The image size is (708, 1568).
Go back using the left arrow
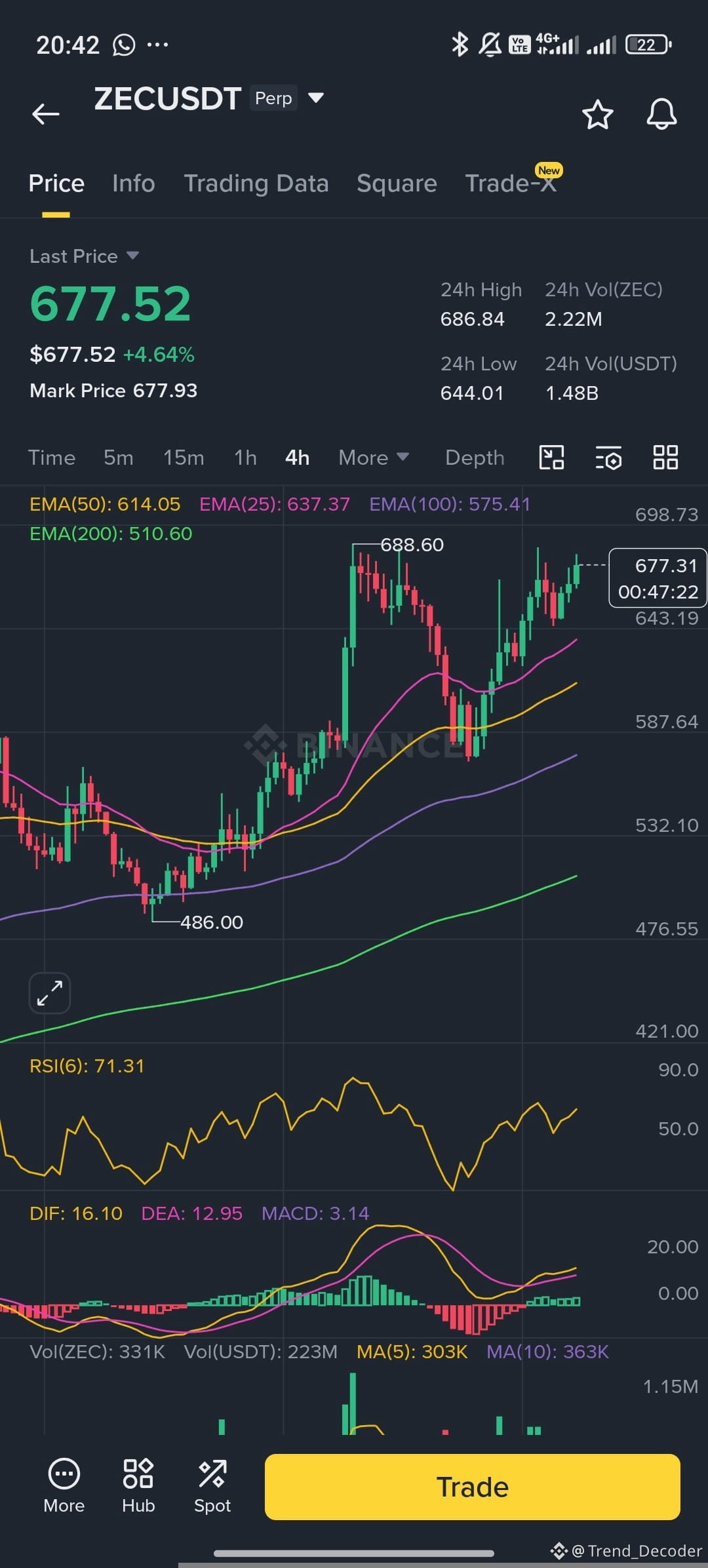click(x=45, y=113)
